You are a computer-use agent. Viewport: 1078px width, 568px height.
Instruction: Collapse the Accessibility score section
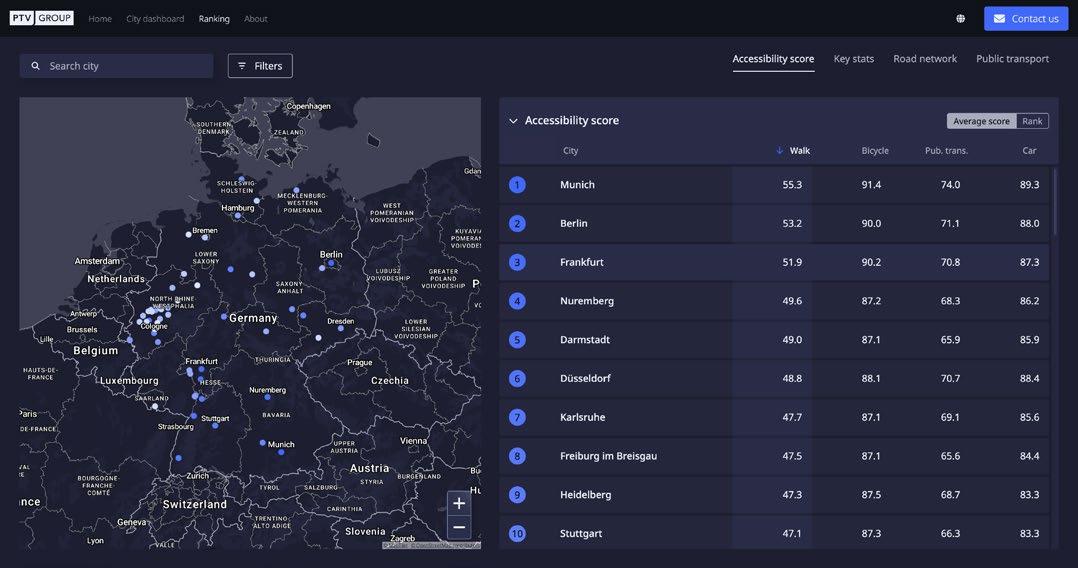click(x=514, y=121)
